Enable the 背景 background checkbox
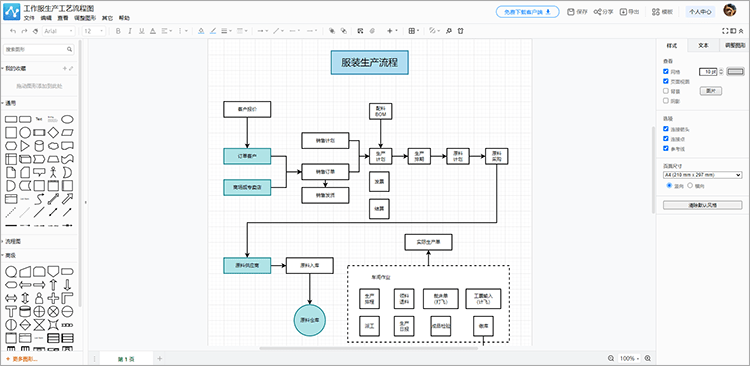This screenshot has height=366, width=750. 666,91
